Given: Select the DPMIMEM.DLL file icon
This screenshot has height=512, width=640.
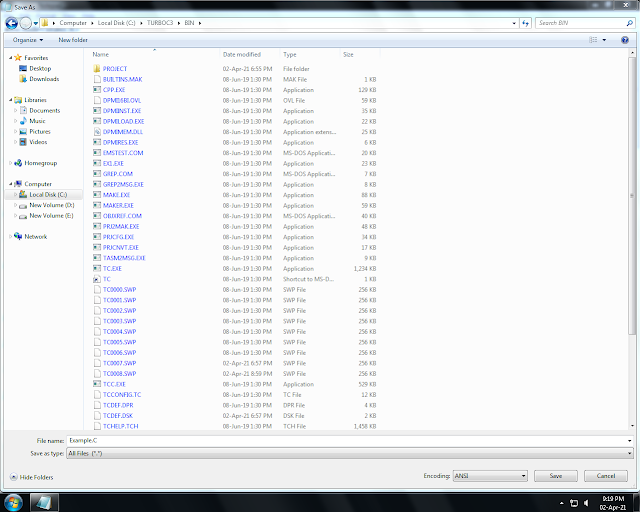Looking at the screenshot, I should coord(97,132).
